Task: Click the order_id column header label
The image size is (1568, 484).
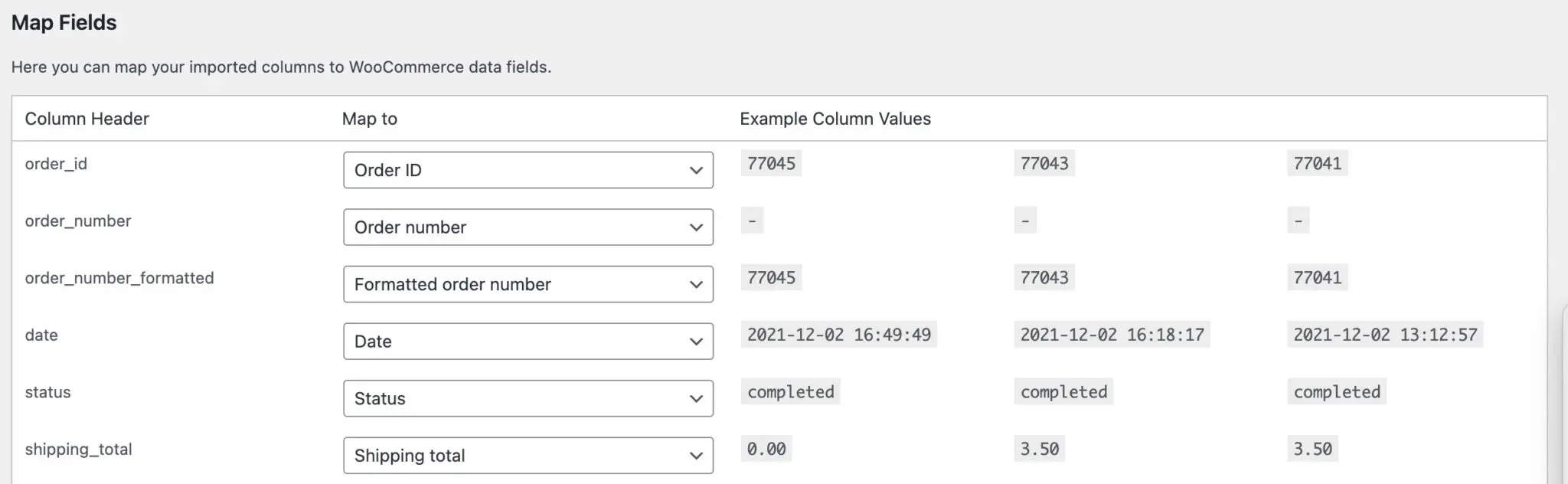Action: (x=56, y=164)
